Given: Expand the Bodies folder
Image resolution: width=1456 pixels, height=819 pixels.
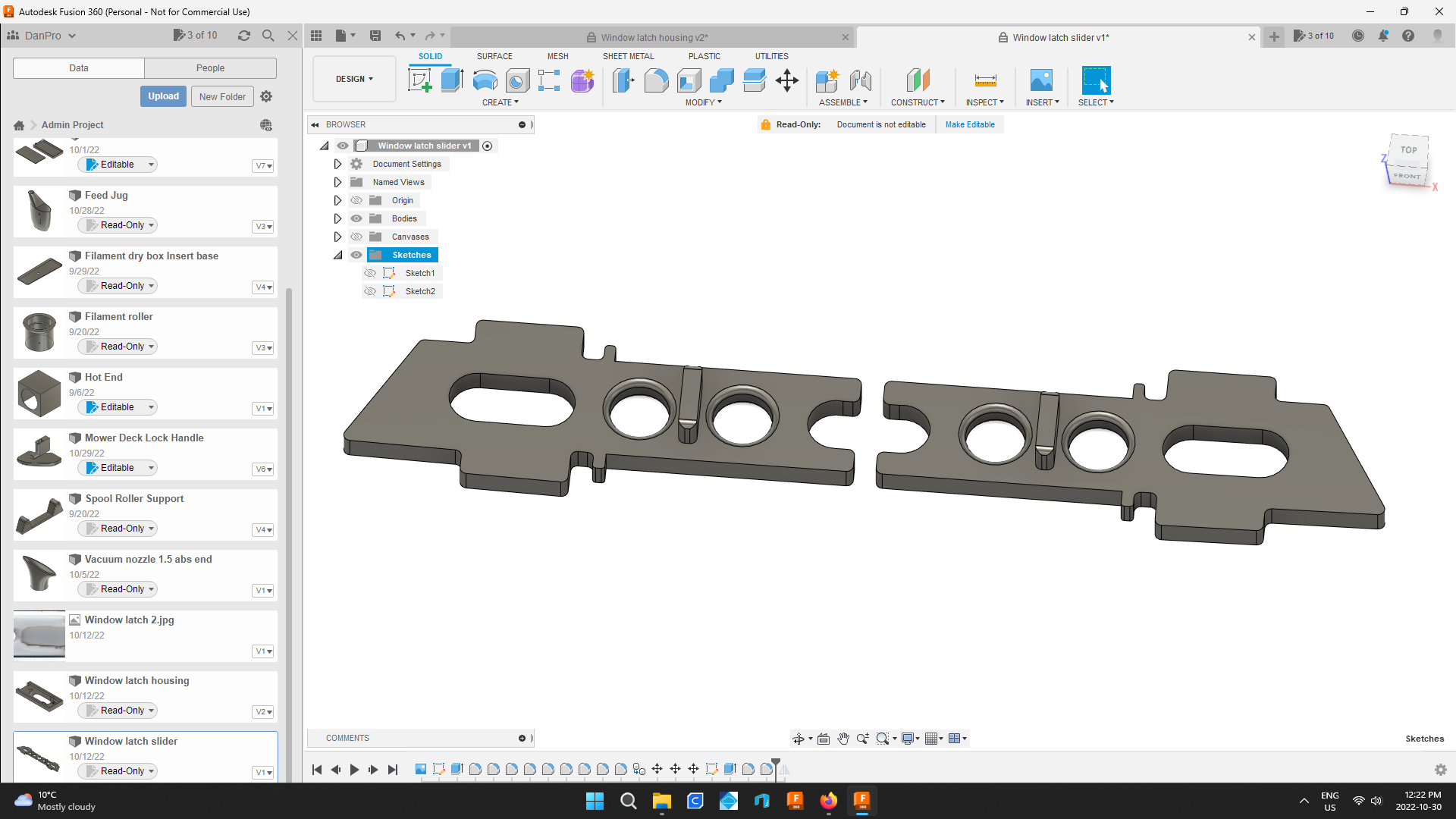Looking at the screenshot, I should tap(338, 218).
